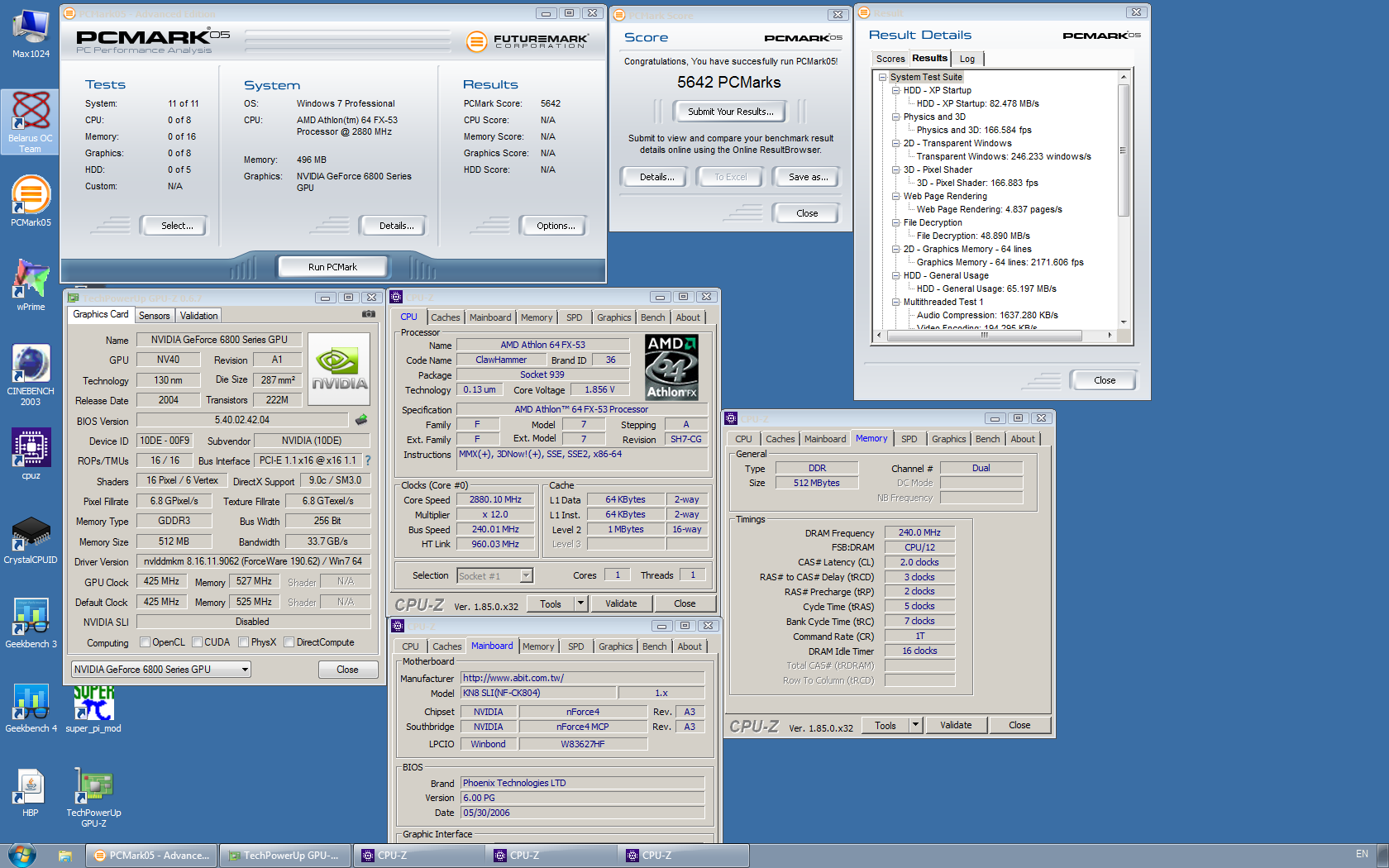Collapse the Web Page Rendering node
The width and height of the screenshot is (1389, 868).
895,197
